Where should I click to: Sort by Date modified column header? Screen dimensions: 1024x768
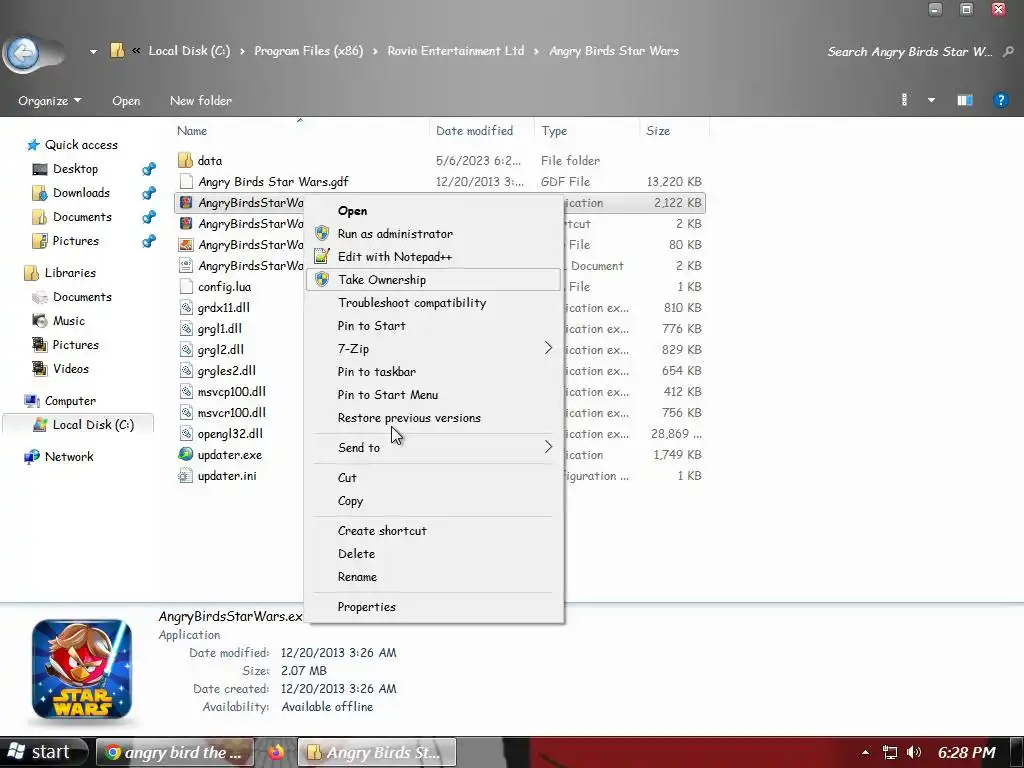474,131
